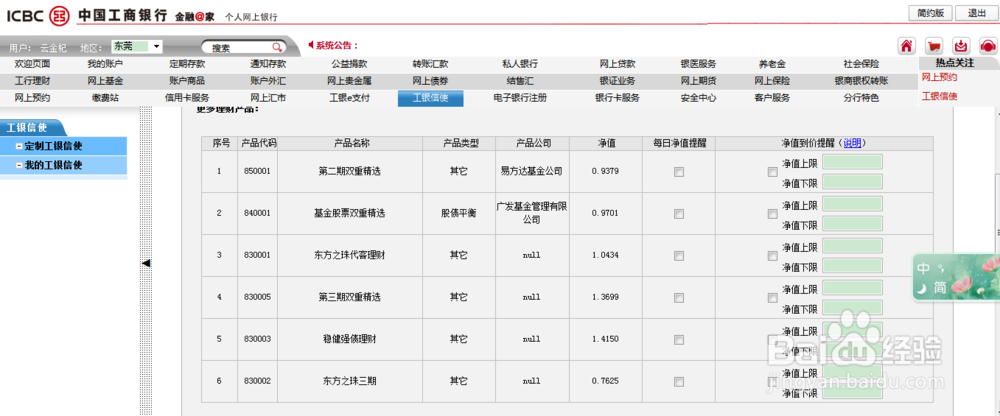Open 私人银行 menu
The height and width of the screenshot is (416, 1000).
(520, 64)
